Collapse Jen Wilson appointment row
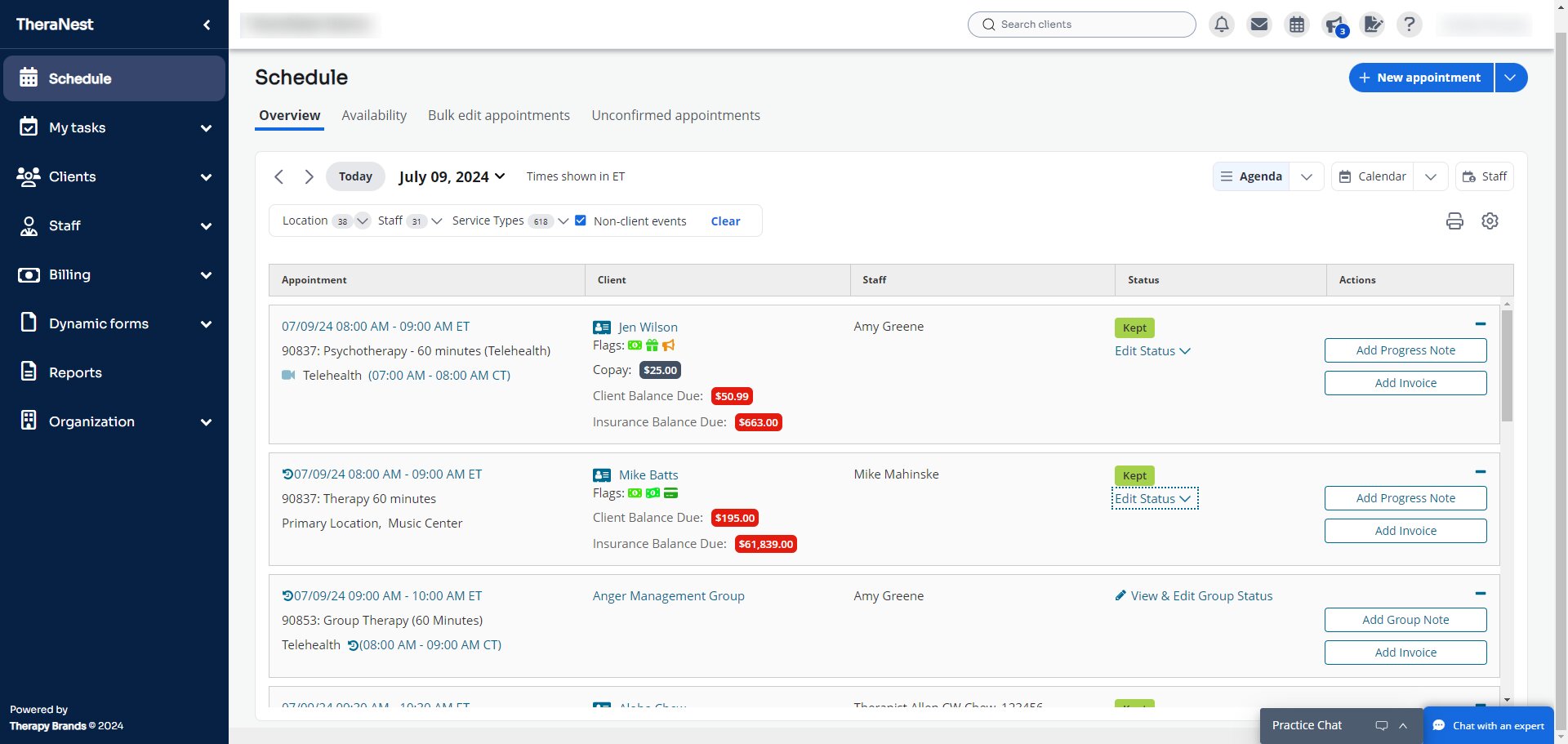Screen dimensions: 1568x744 pos(1480,324)
